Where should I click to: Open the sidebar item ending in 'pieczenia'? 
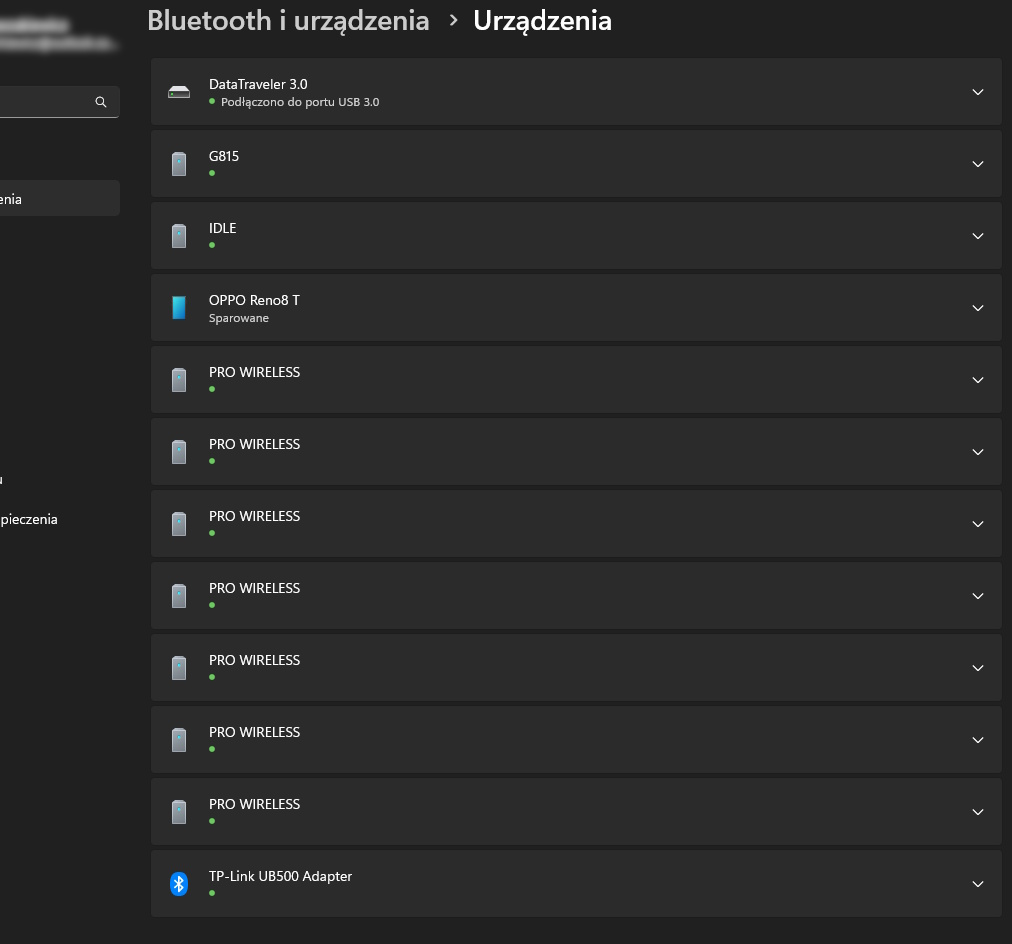point(29,519)
